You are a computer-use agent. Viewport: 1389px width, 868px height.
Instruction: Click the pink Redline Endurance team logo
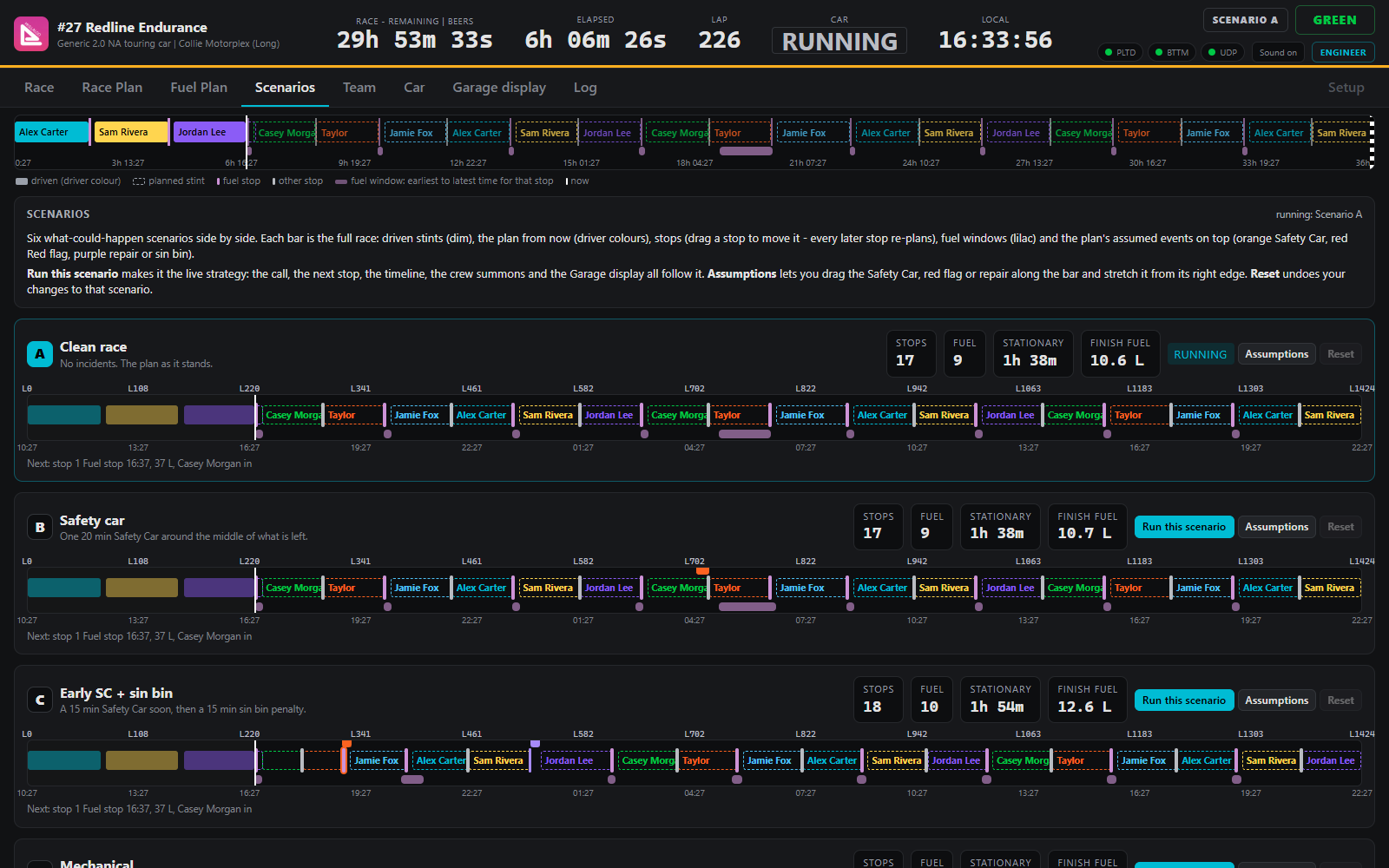pos(31,34)
